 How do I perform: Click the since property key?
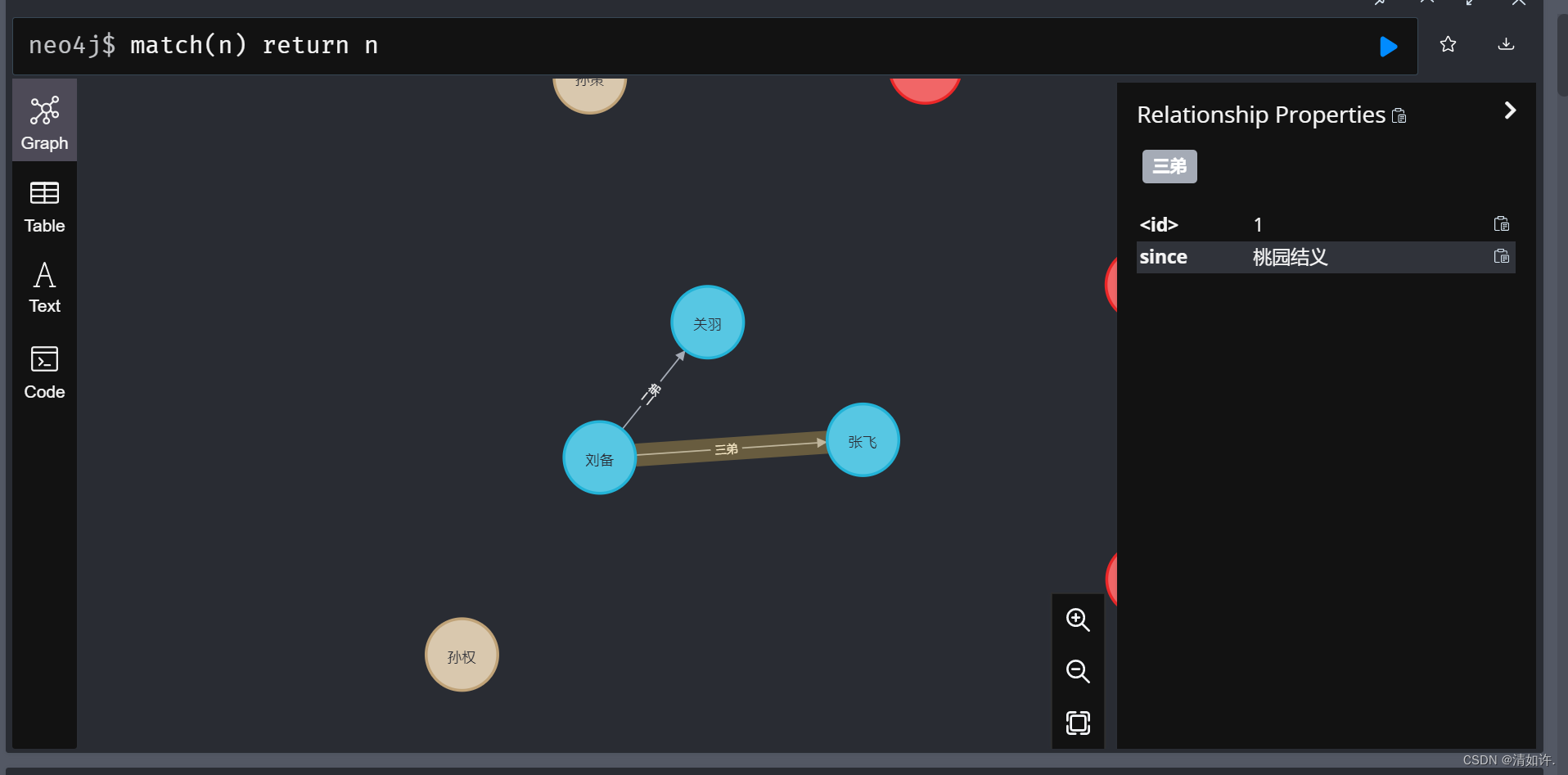pos(1163,257)
